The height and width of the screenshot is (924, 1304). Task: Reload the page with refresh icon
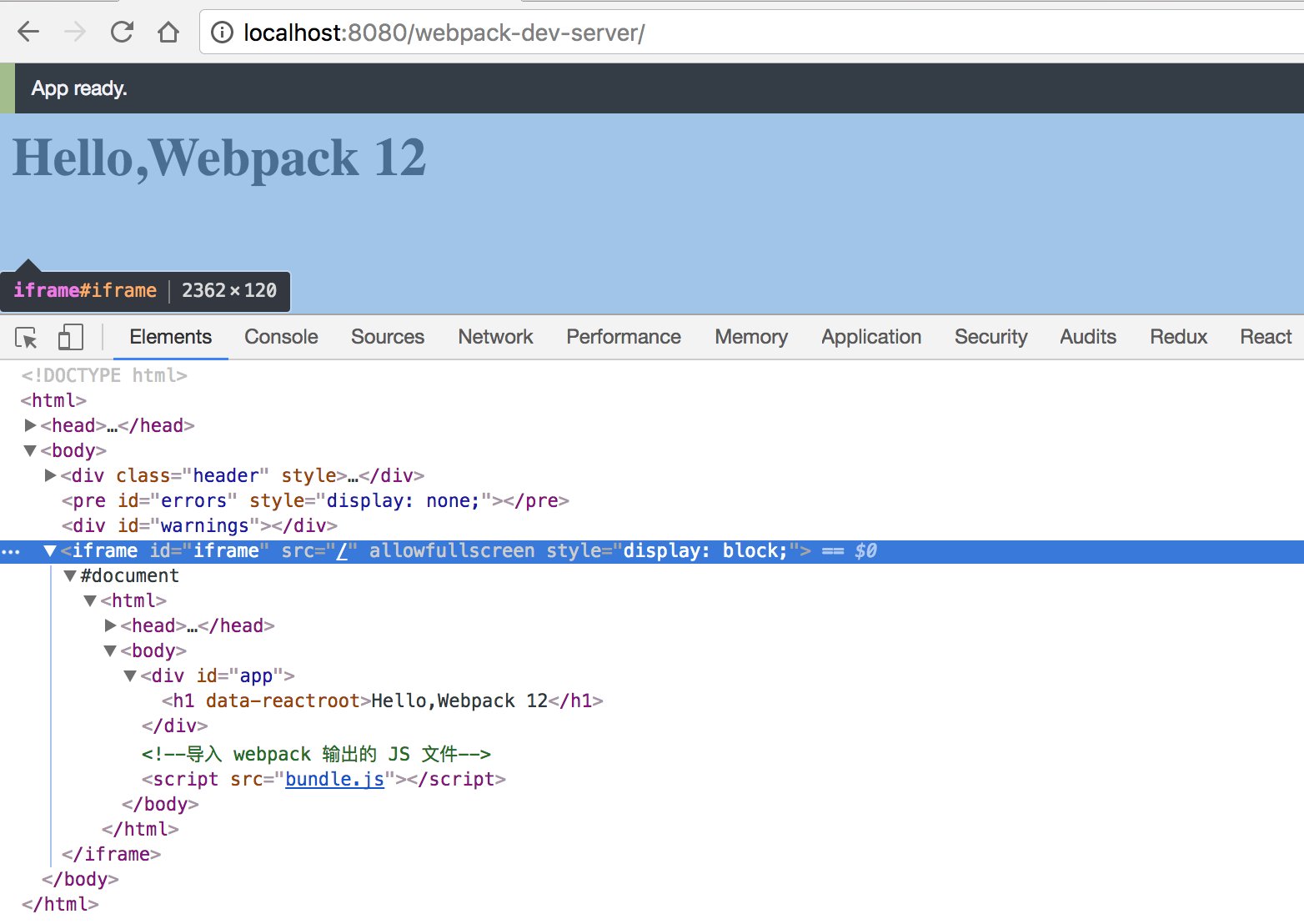click(122, 33)
